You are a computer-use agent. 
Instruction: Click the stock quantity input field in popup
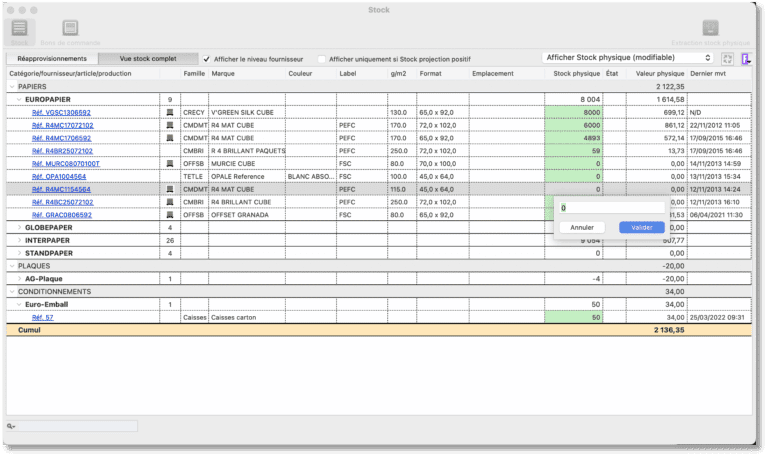click(x=612, y=208)
